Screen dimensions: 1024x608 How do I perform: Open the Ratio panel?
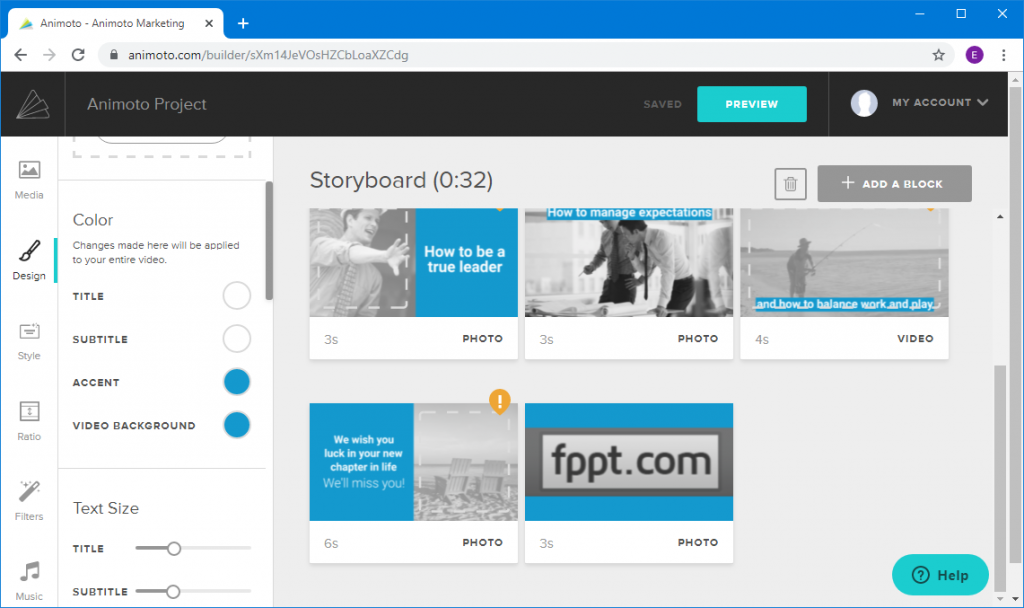29,420
